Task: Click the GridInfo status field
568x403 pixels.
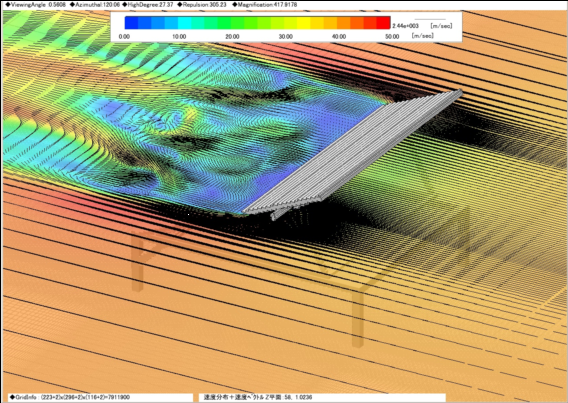Action: pos(69,397)
